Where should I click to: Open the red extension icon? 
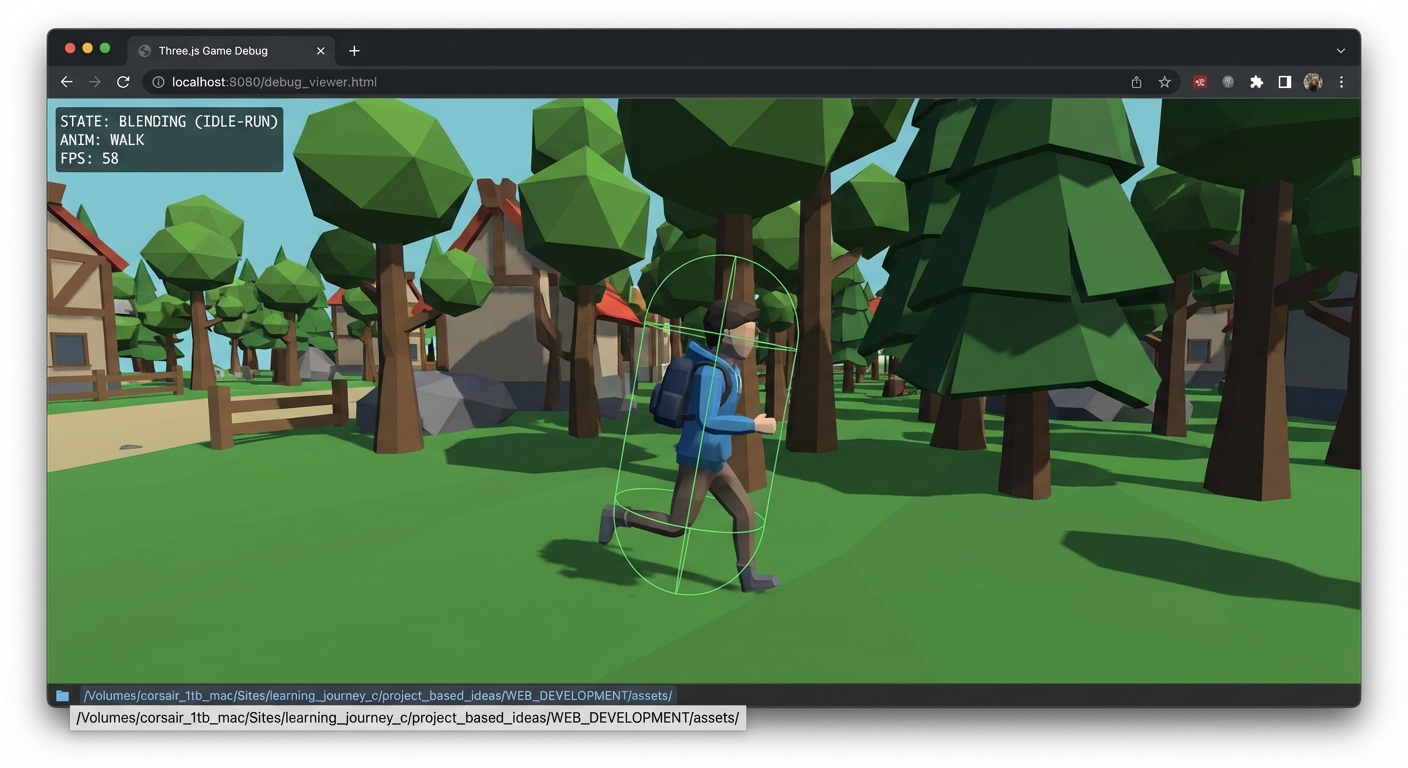(x=1200, y=82)
